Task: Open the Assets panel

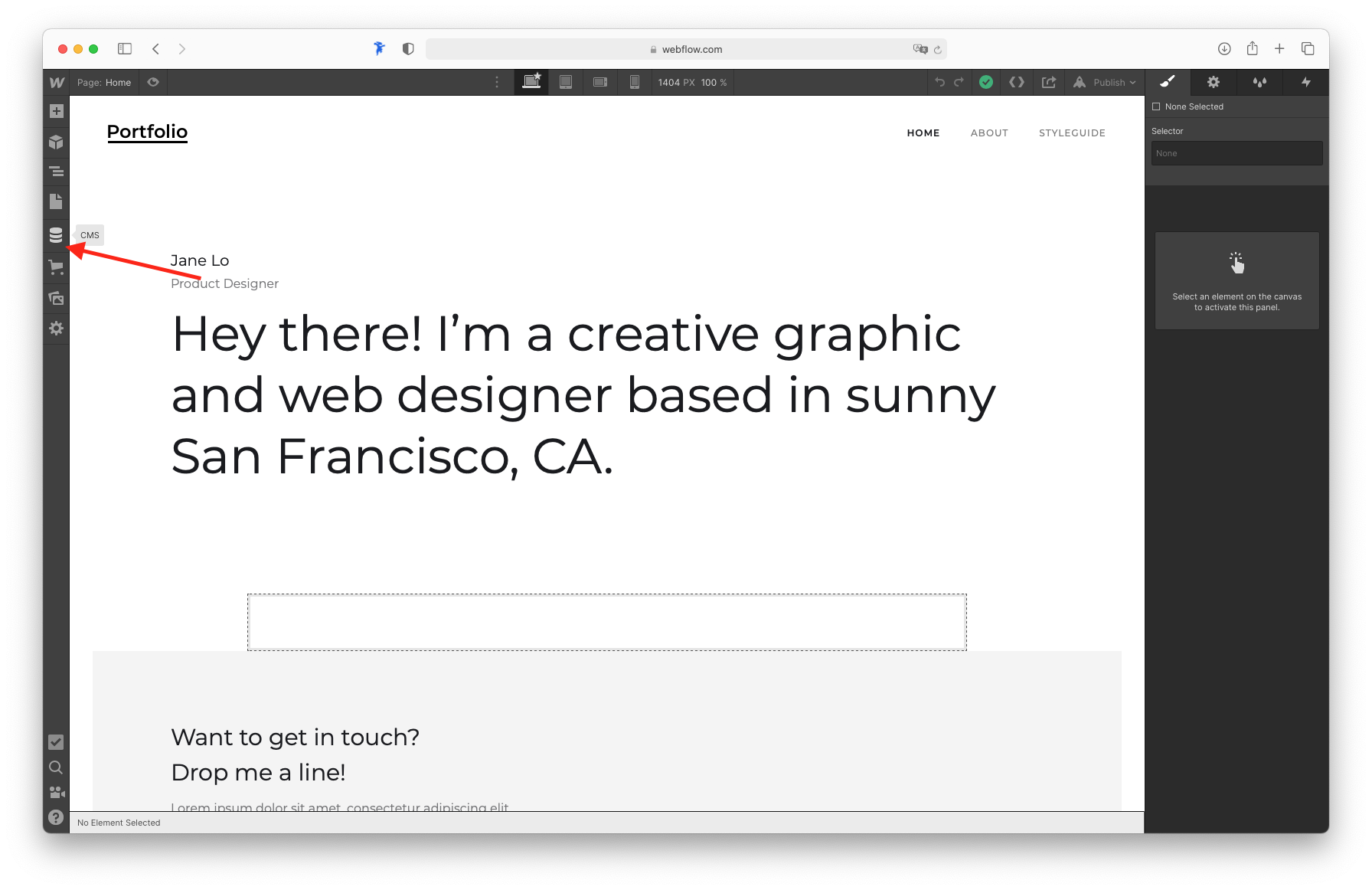Action: click(x=56, y=298)
